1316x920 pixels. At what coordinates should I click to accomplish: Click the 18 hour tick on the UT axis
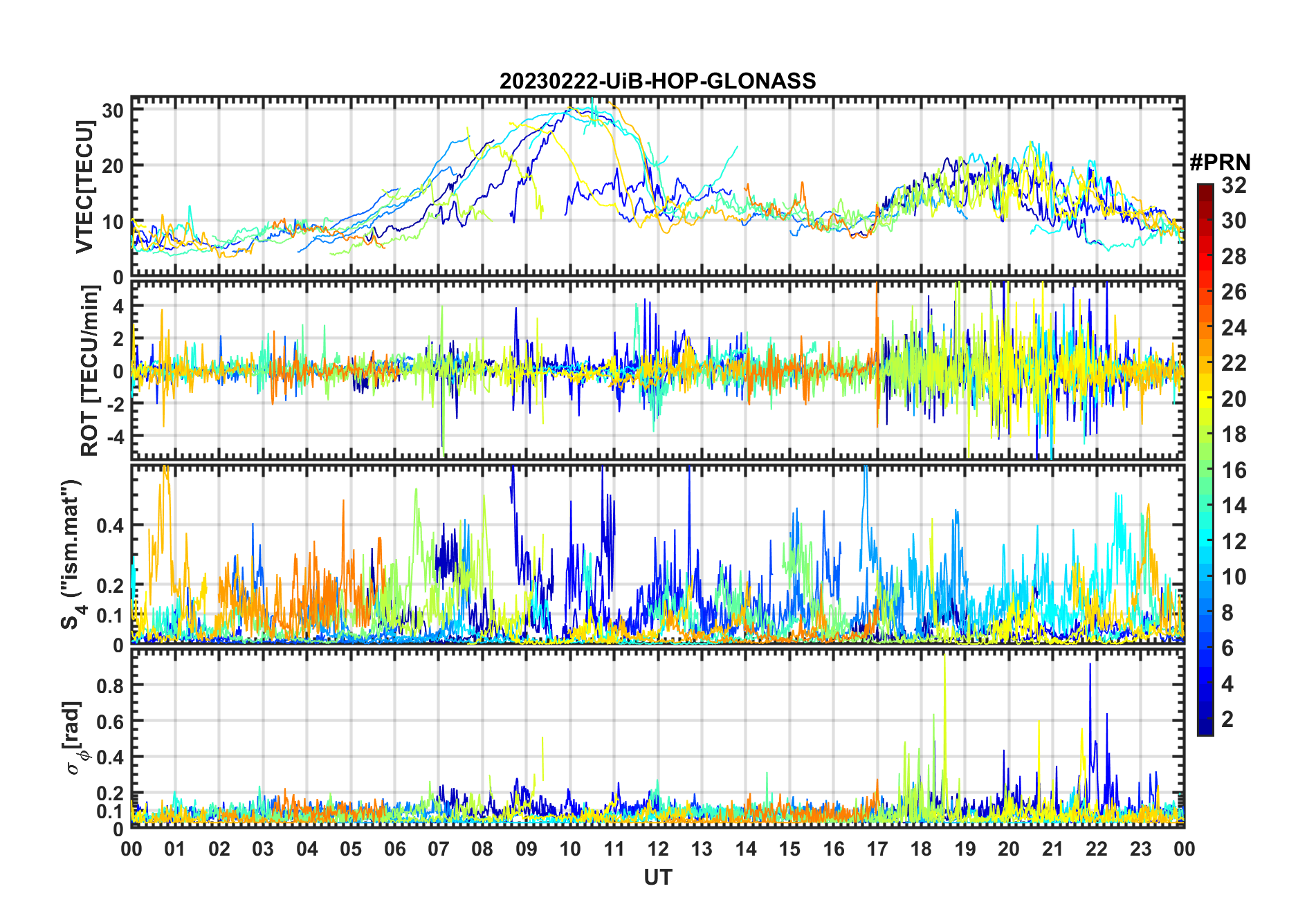click(921, 849)
